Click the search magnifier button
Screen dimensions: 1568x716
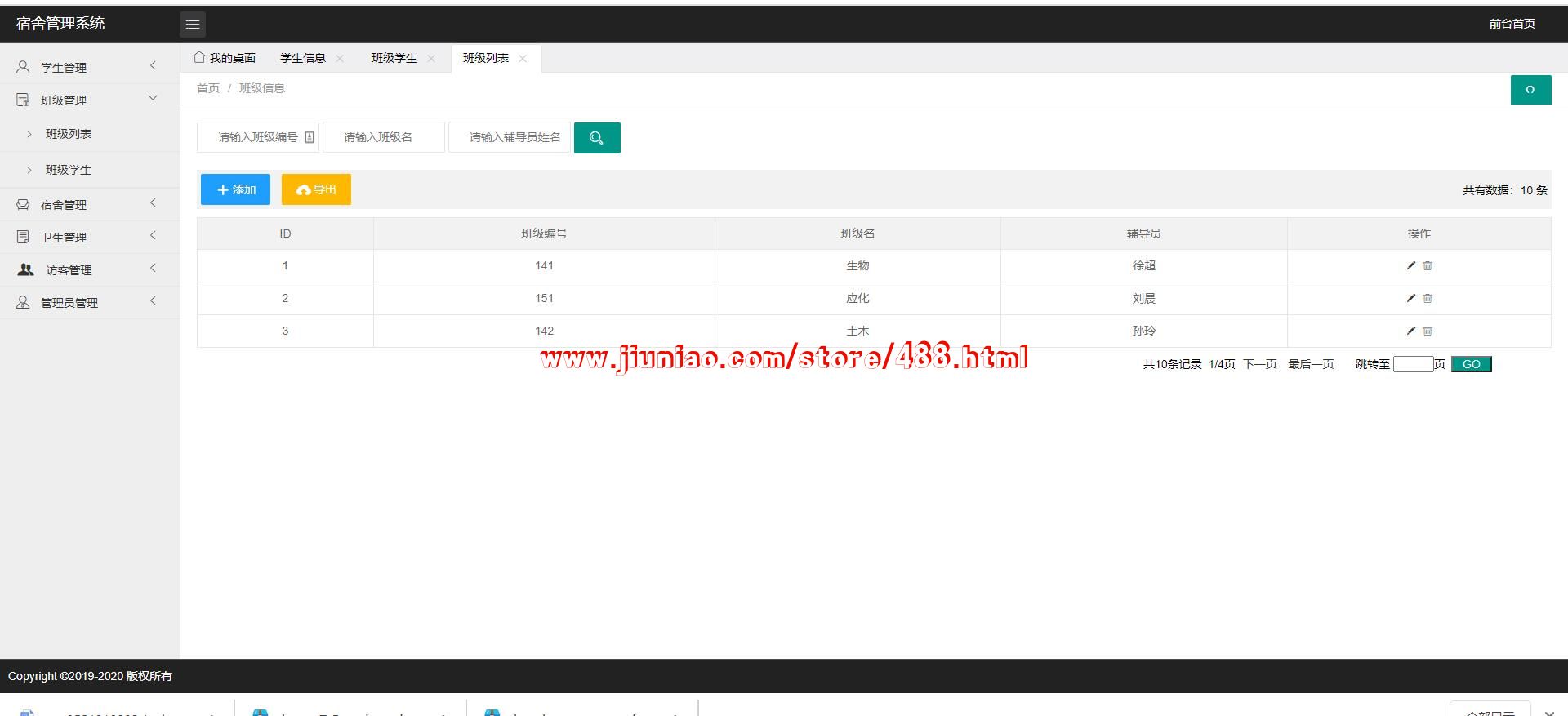[x=597, y=138]
